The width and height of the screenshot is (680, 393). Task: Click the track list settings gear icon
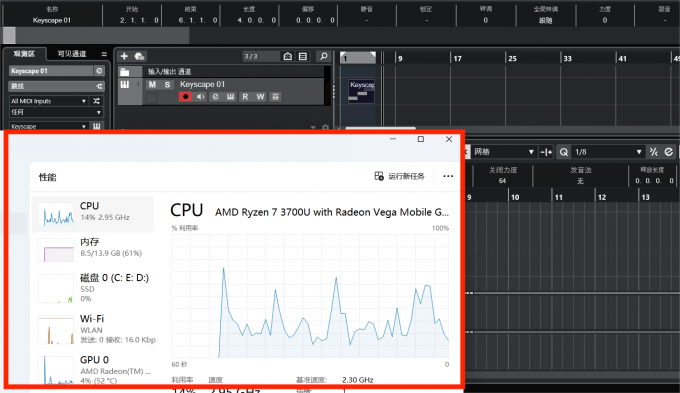[x=325, y=128]
